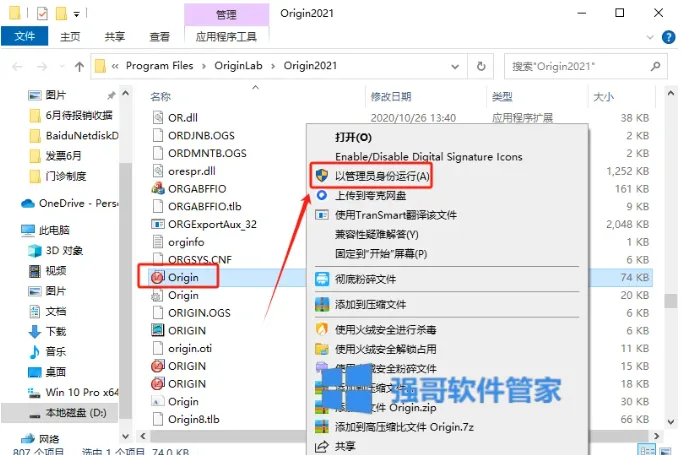Click the admin shield icon in context menu
This screenshot has width=688, height=455.
point(322,176)
